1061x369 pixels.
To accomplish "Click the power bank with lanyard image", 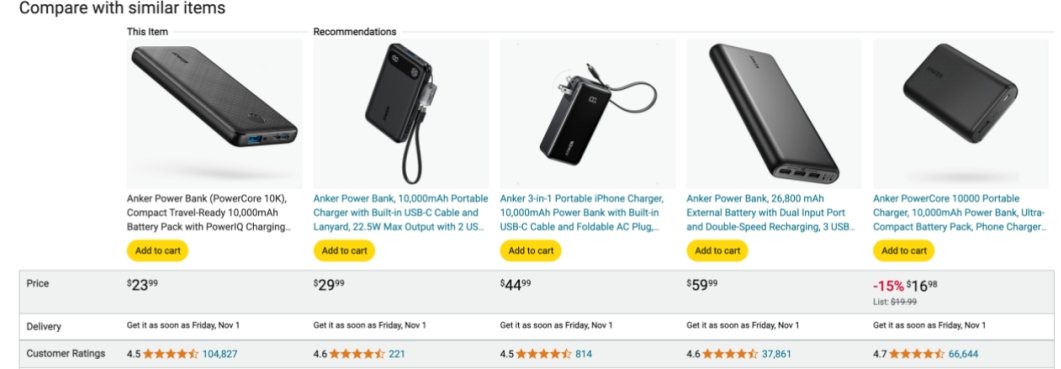I will coord(401,114).
